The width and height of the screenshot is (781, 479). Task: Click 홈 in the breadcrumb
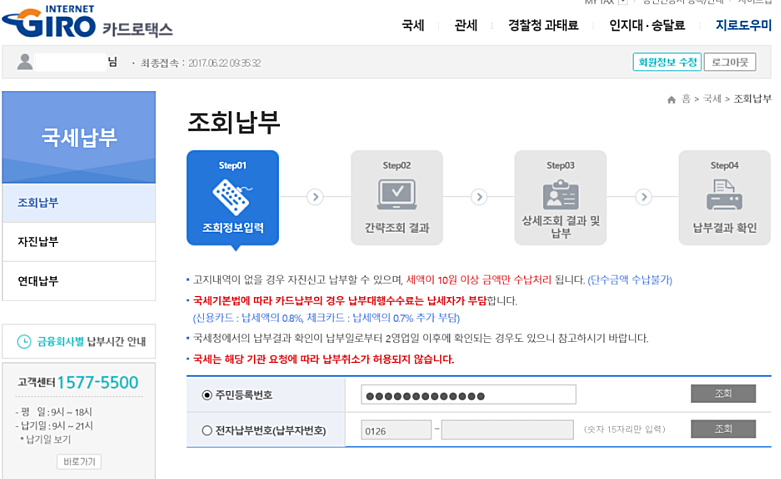pyautogui.click(x=686, y=99)
